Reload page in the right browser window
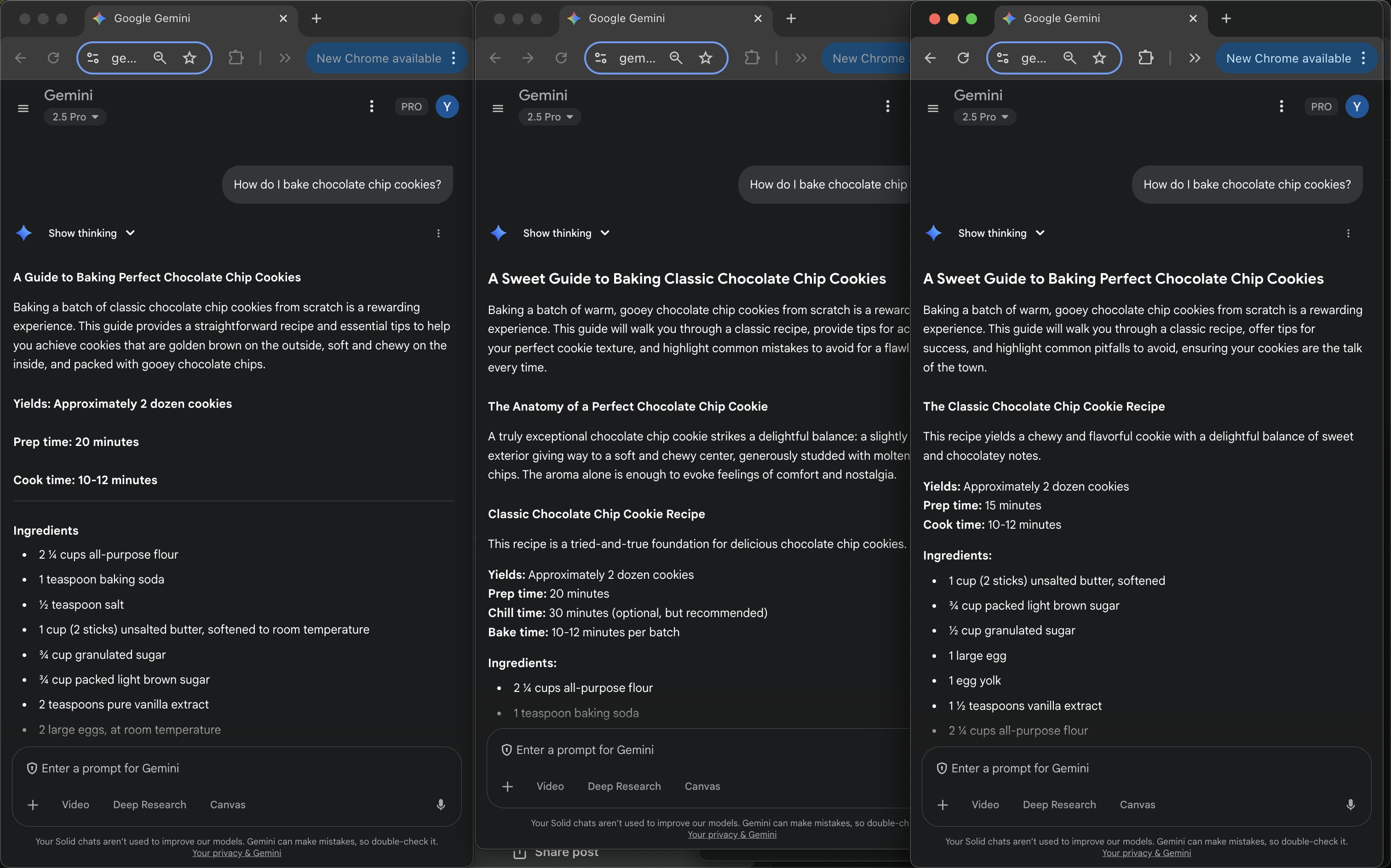 tap(963, 58)
